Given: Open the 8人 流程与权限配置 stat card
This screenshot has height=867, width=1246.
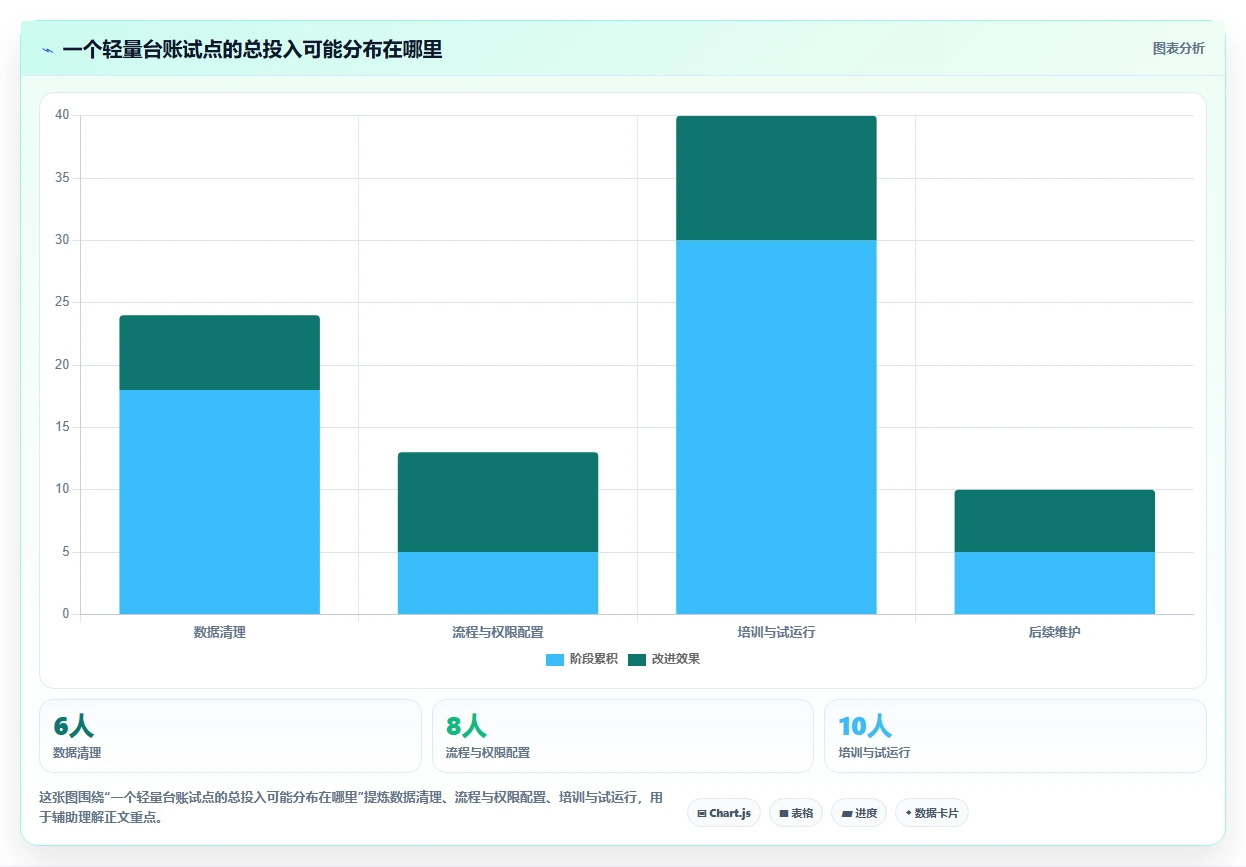Looking at the screenshot, I should click(623, 736).
